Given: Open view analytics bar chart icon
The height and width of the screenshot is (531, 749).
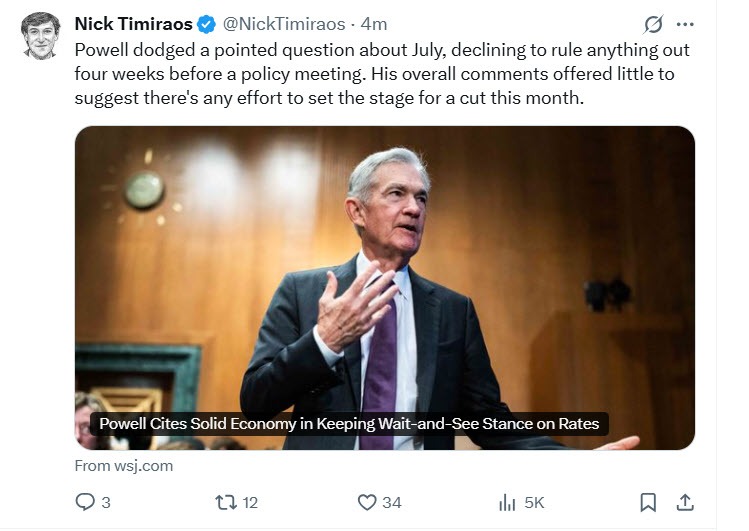Looking at the screenshot, I should pos(507,503).
